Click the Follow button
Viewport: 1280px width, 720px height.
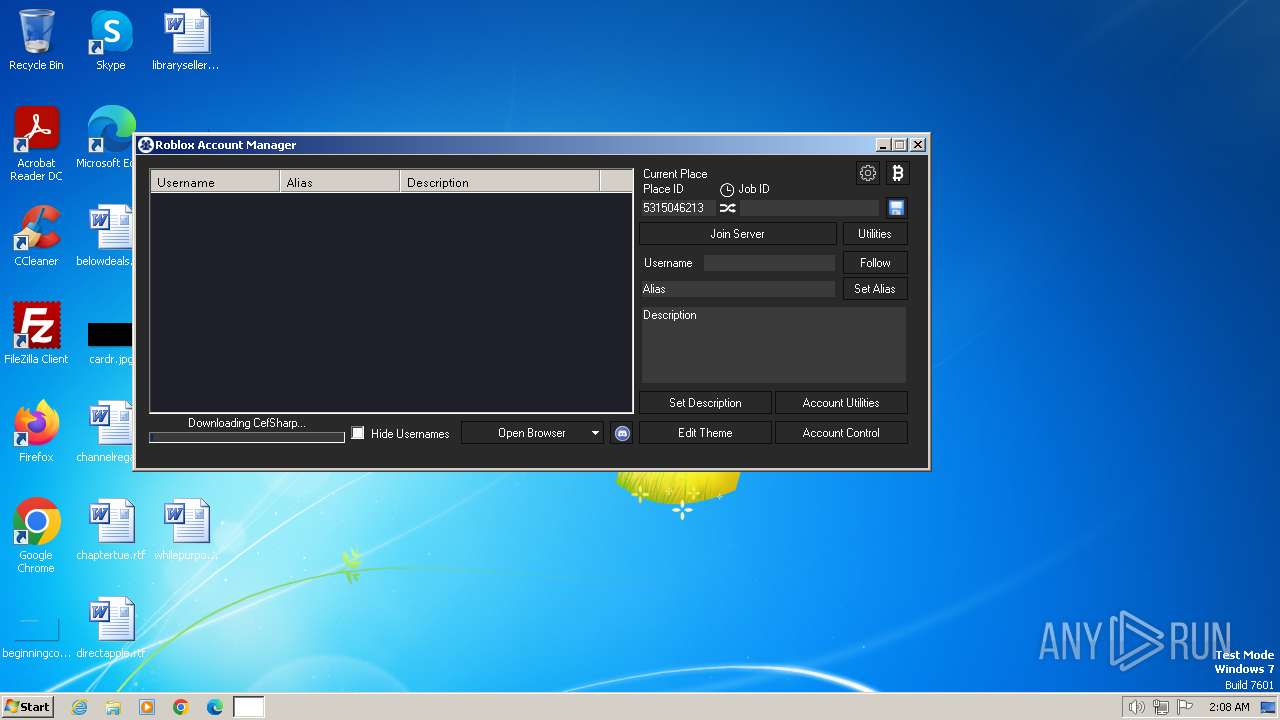pos(875,263)
